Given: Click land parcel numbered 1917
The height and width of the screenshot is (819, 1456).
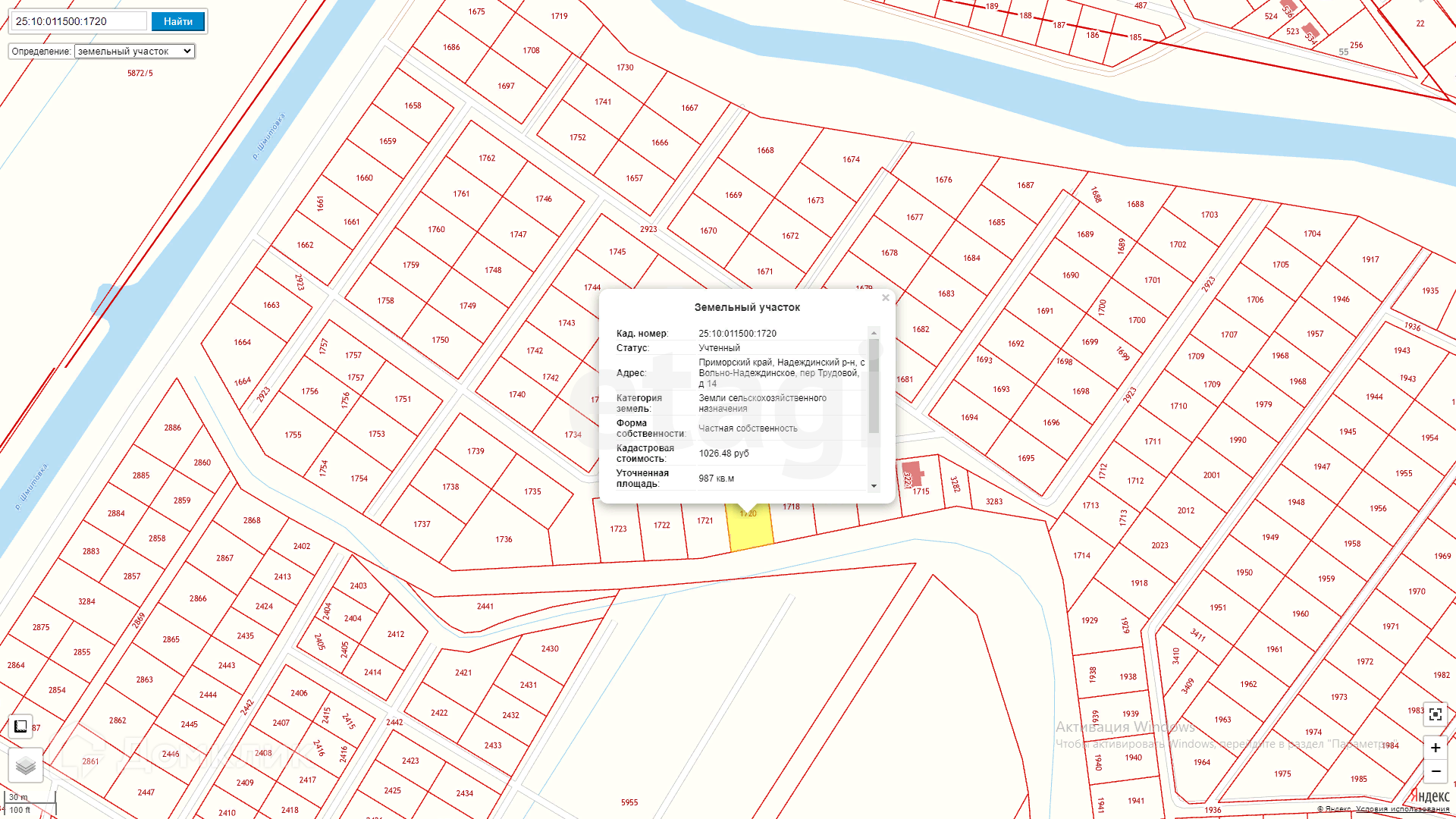Looking at the screenshot, I should [1370, 259].
